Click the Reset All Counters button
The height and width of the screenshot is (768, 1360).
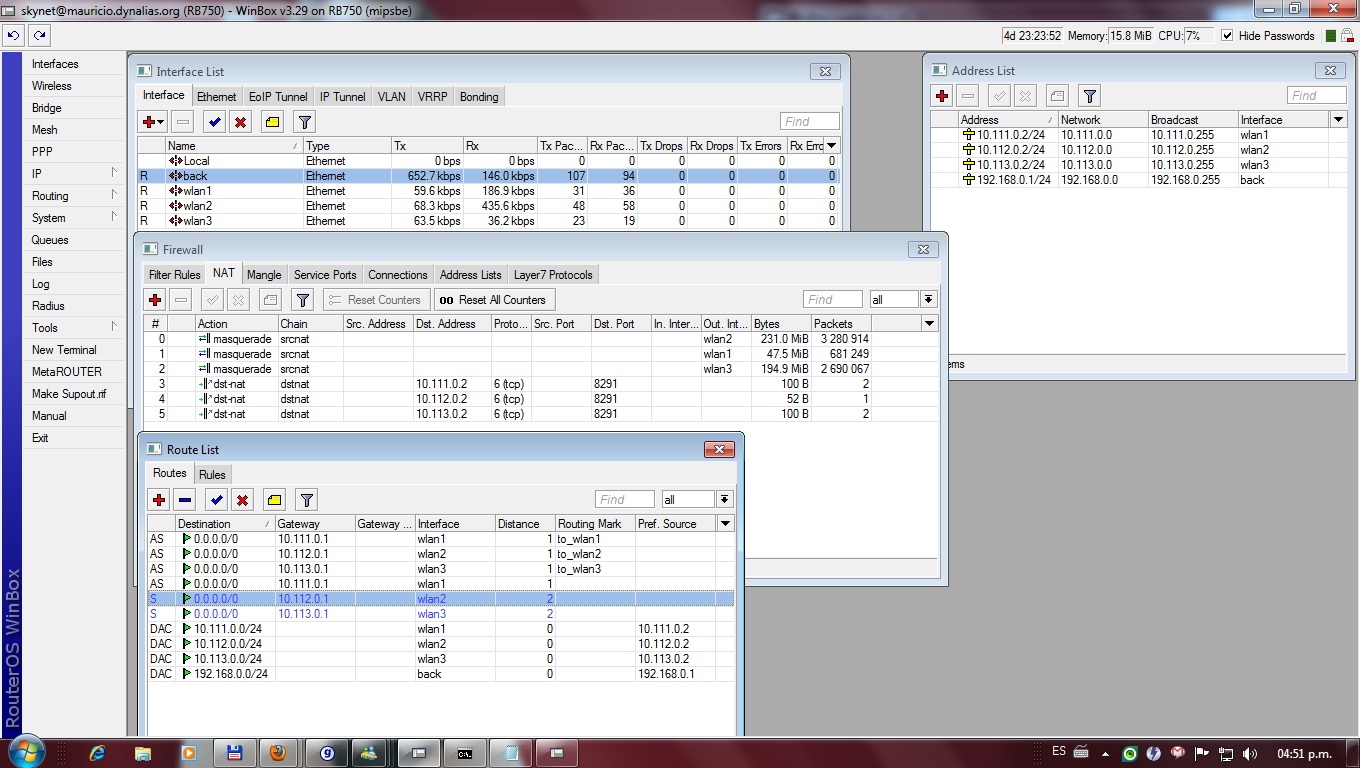(494, 300)
